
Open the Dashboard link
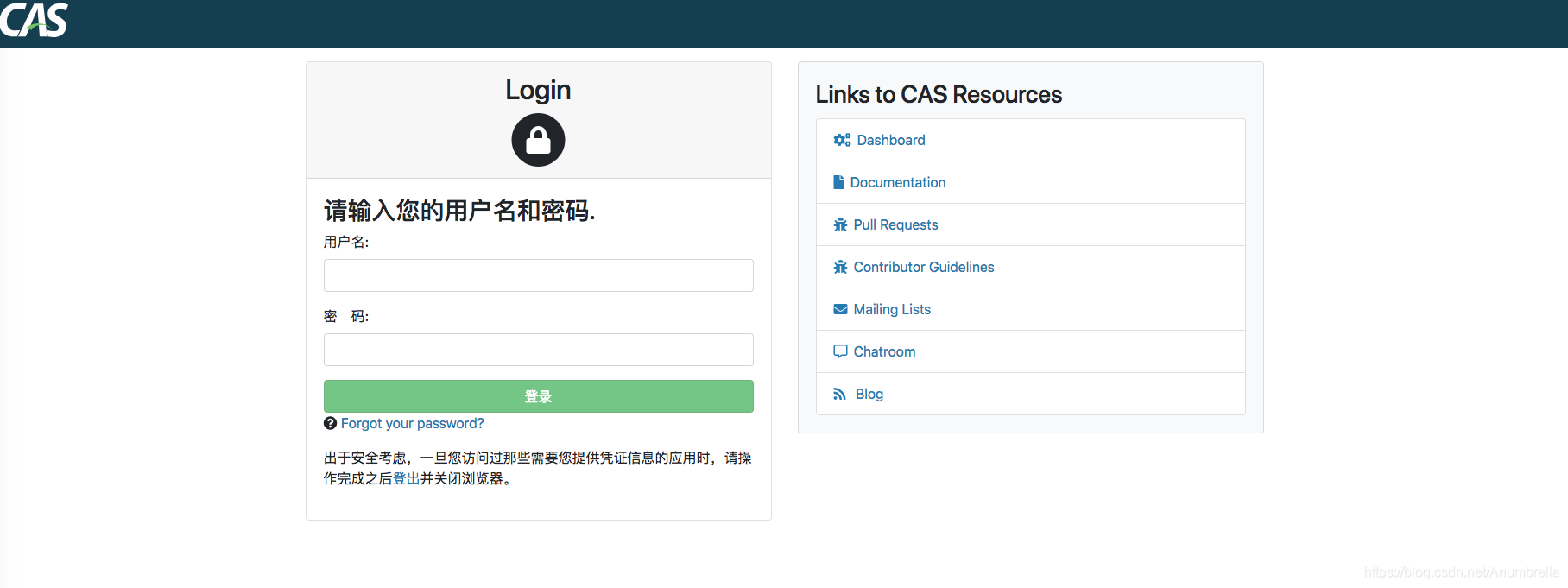[891, 140]
